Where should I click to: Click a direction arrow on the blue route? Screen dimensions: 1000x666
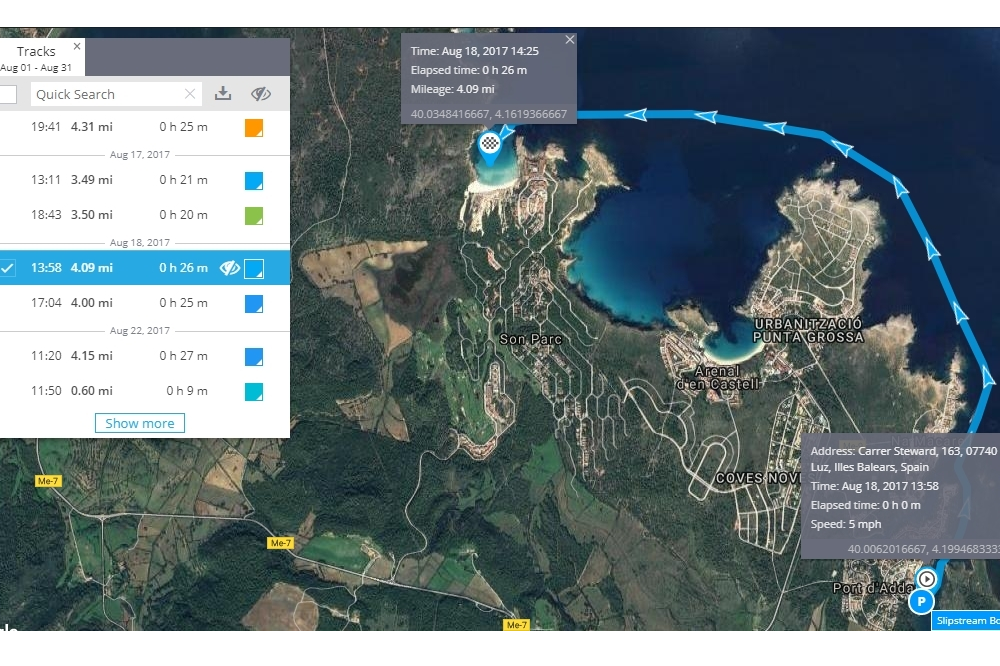[709, 118]
